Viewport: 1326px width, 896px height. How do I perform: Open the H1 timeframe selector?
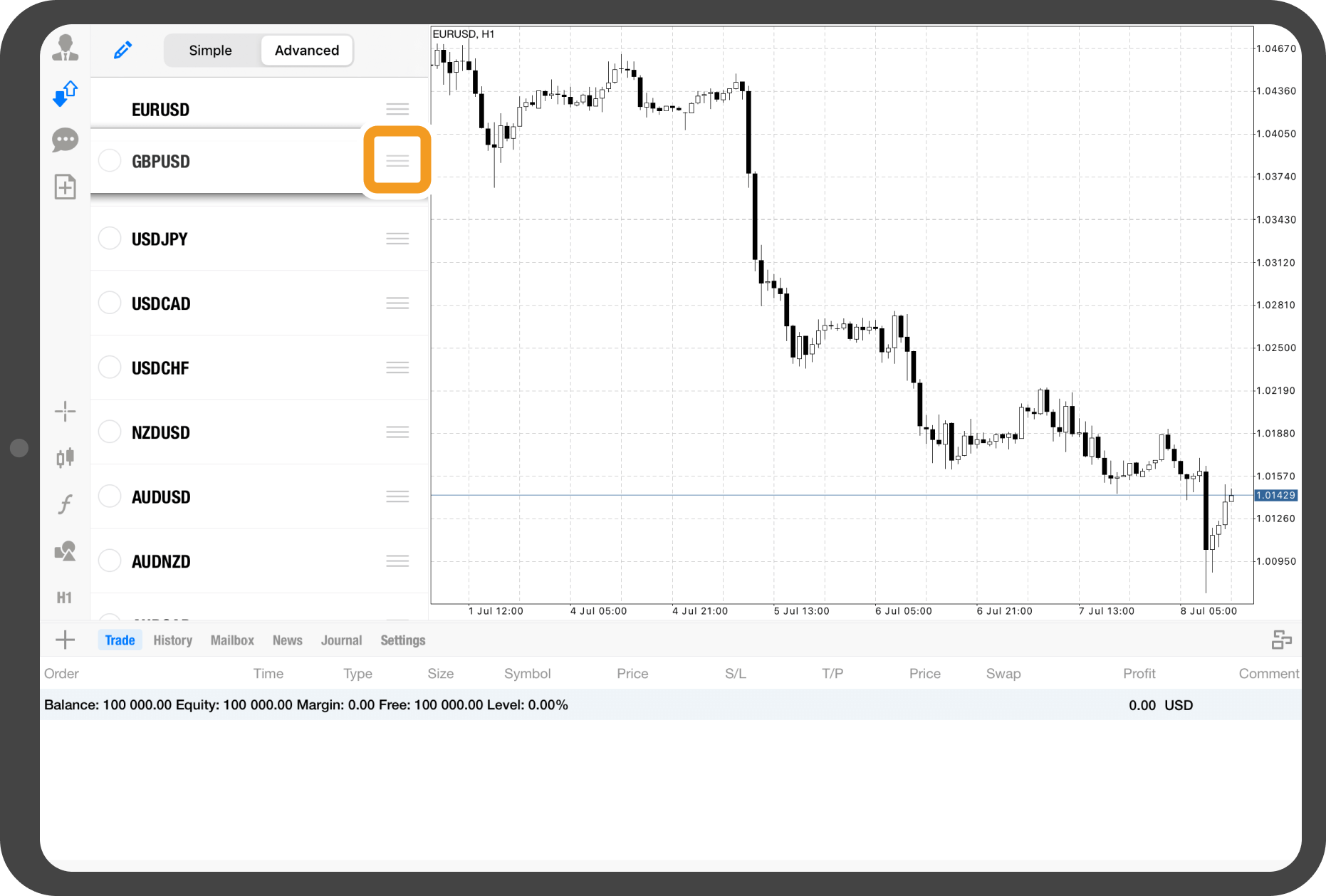coord(64,598)
